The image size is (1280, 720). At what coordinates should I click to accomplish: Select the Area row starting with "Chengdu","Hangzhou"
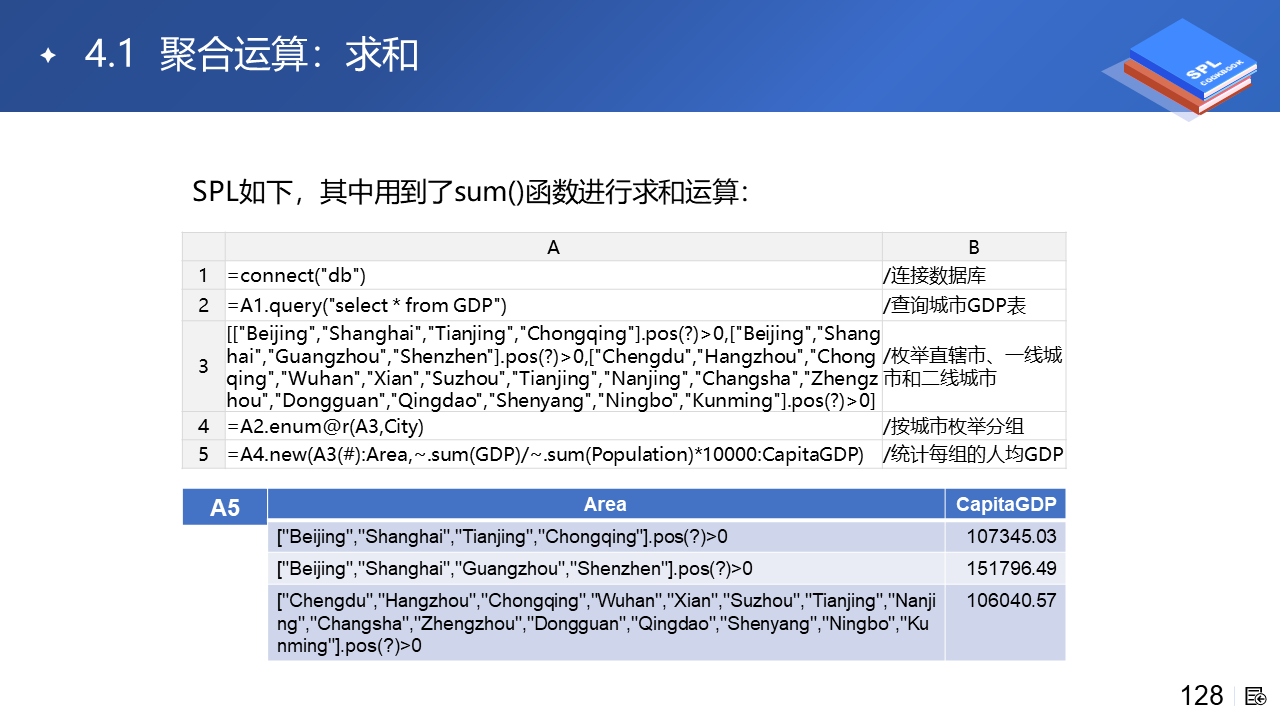tap(606, 623)
